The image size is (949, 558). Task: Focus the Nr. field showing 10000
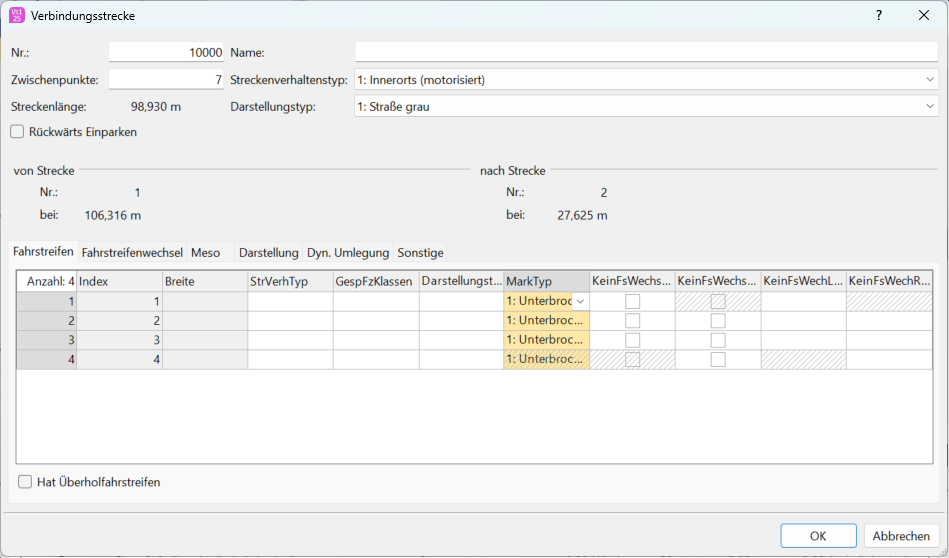coord(166,52)
